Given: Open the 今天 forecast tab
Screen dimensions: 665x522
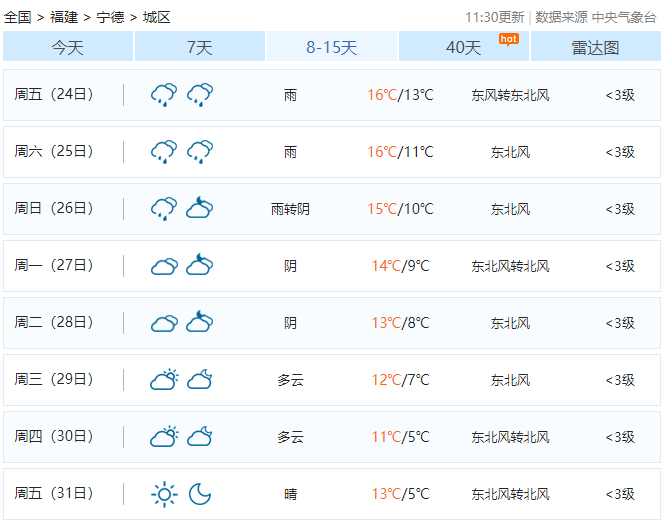Looking at the screenshot, I should (x=68, y=46).
